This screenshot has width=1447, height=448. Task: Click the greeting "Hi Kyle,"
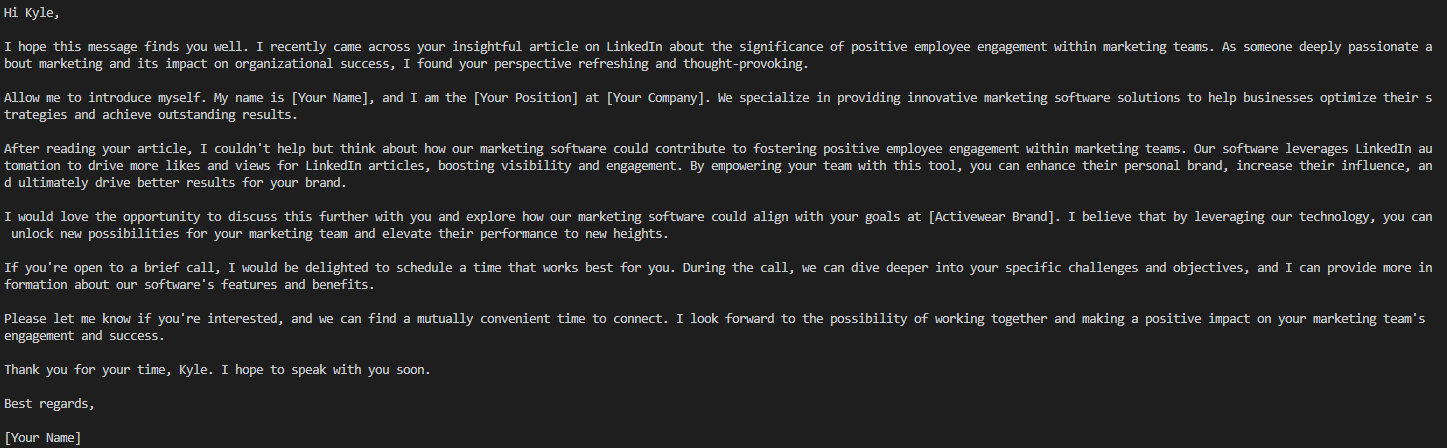pyautogui.click(x=32, y=13)
